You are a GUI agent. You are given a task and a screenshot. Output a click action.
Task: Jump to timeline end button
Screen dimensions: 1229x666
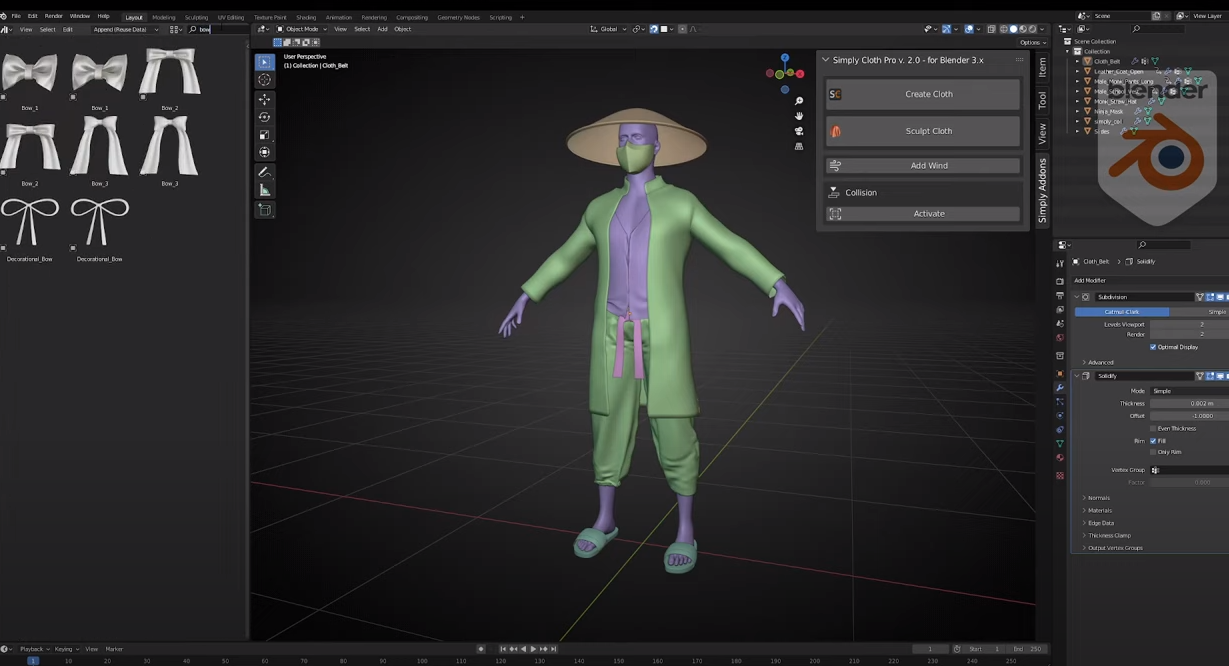[x=554, y=649]
